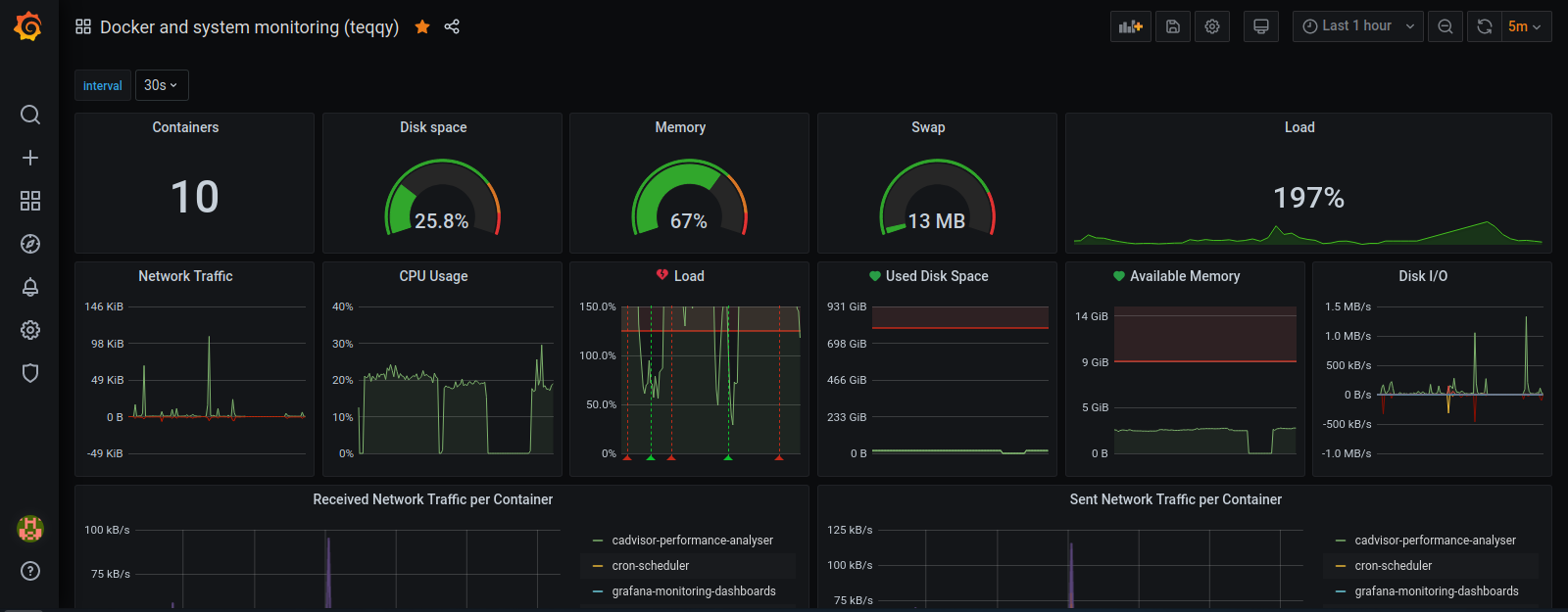
Task: Click the dashboard grid icon beside title
Action: pos(83,26)
